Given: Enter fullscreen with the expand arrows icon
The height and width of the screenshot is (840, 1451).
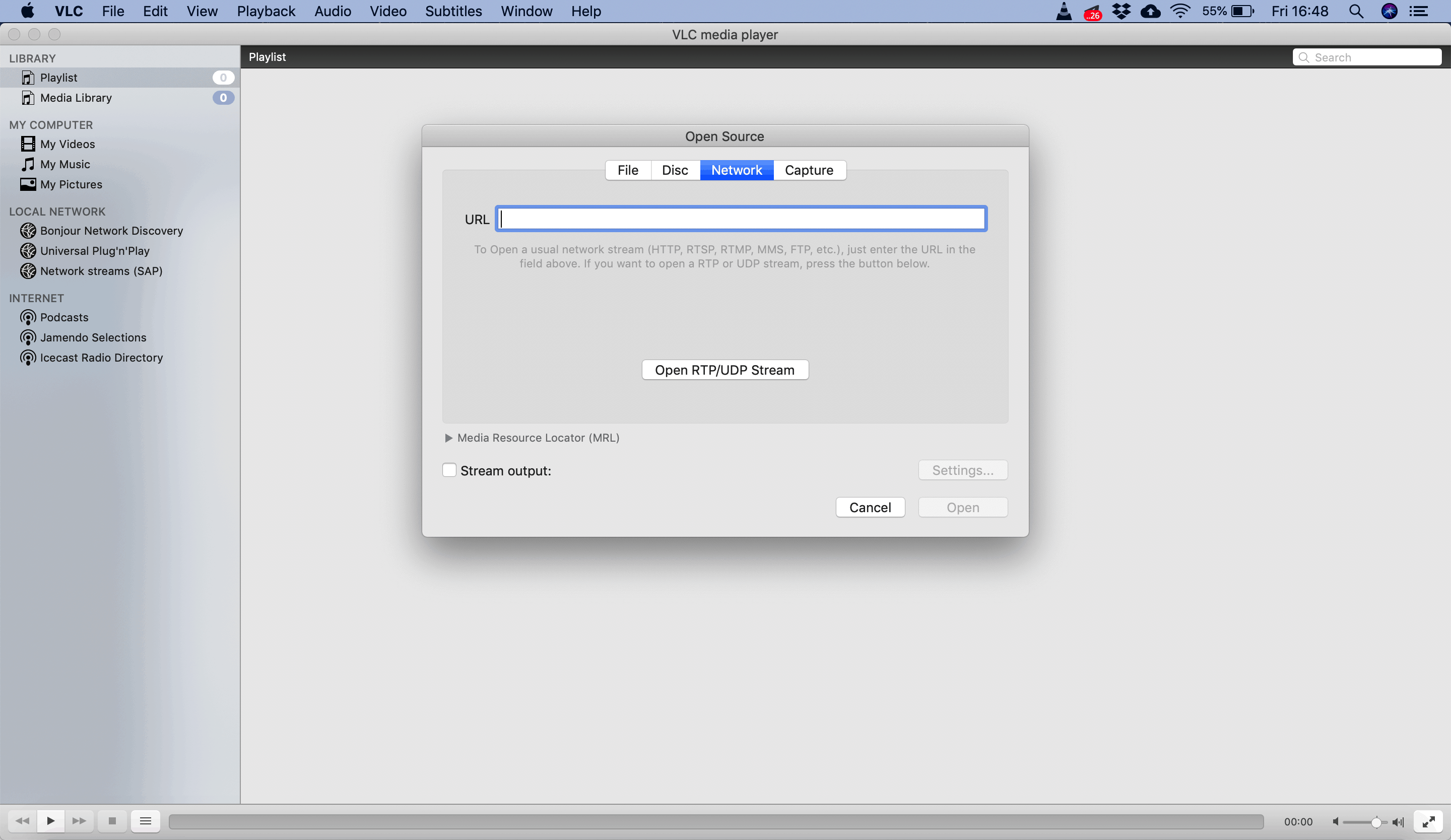Looking at the screenshot, I should 1428,821.
